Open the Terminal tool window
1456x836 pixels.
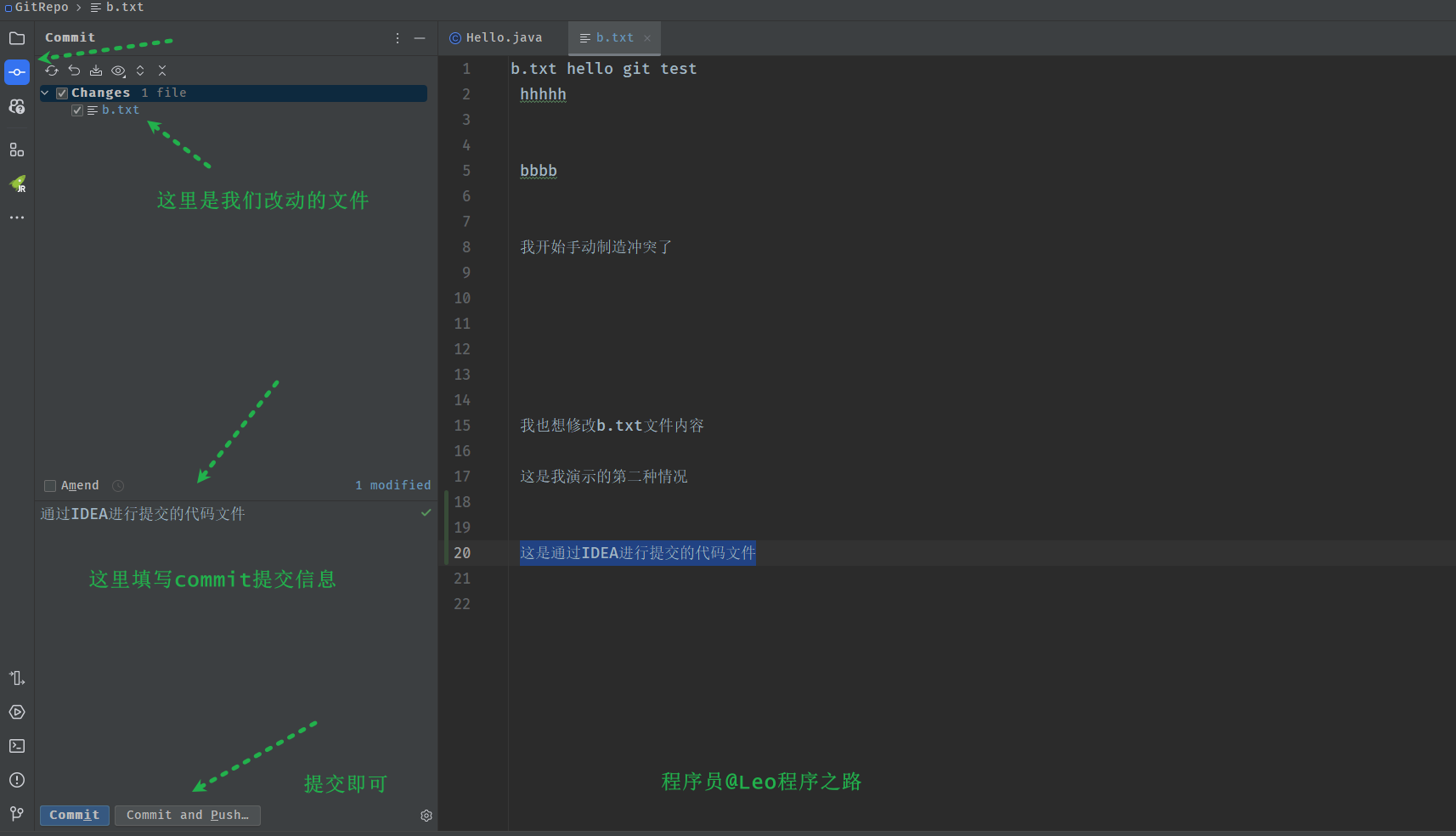[x=17, y=746]
